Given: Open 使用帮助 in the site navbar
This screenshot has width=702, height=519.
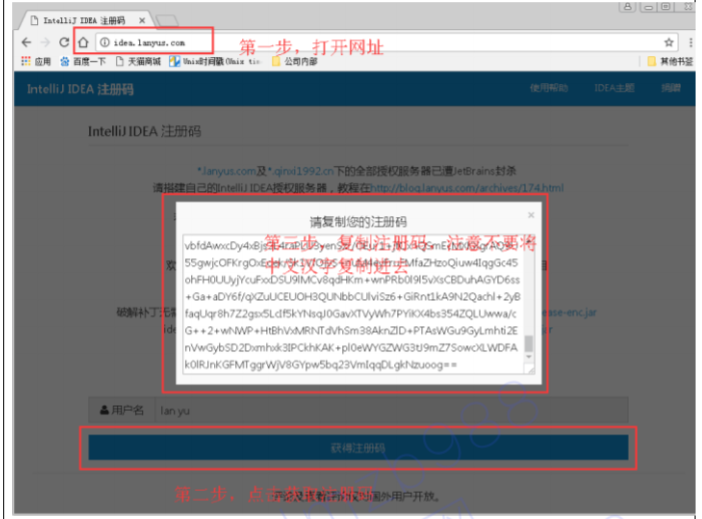Looking at the screenshot, I should pyautogui.click(x=549, y=88).
